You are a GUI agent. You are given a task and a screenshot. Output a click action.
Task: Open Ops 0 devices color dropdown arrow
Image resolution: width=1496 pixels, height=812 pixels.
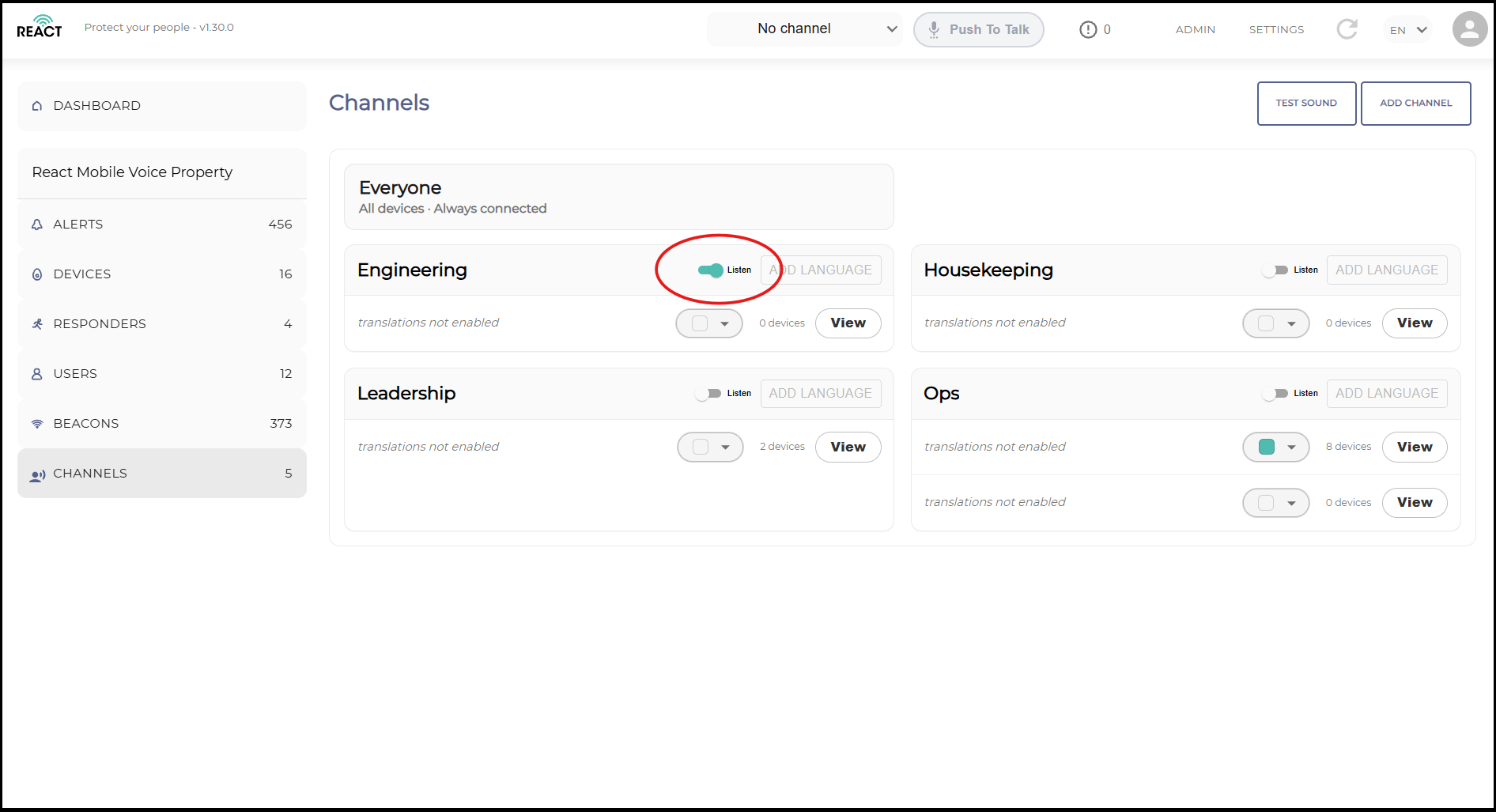pos(1291,503)
